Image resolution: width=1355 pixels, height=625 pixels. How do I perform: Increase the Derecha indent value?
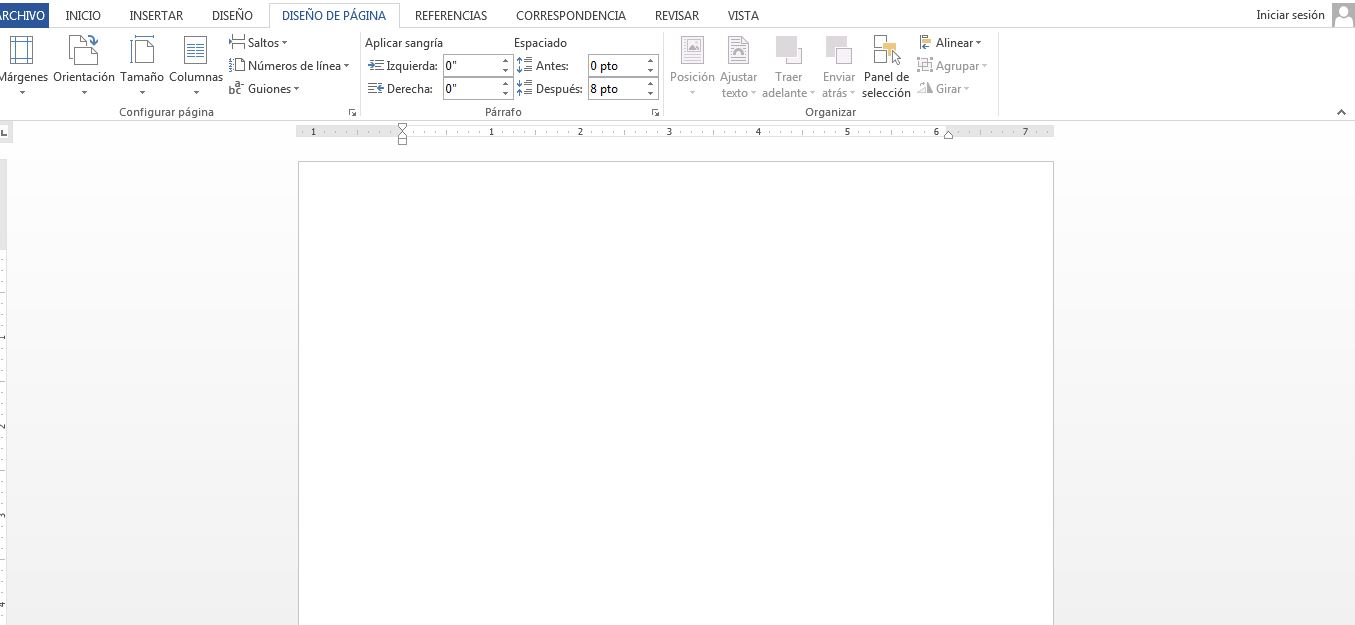click(506, 84)
